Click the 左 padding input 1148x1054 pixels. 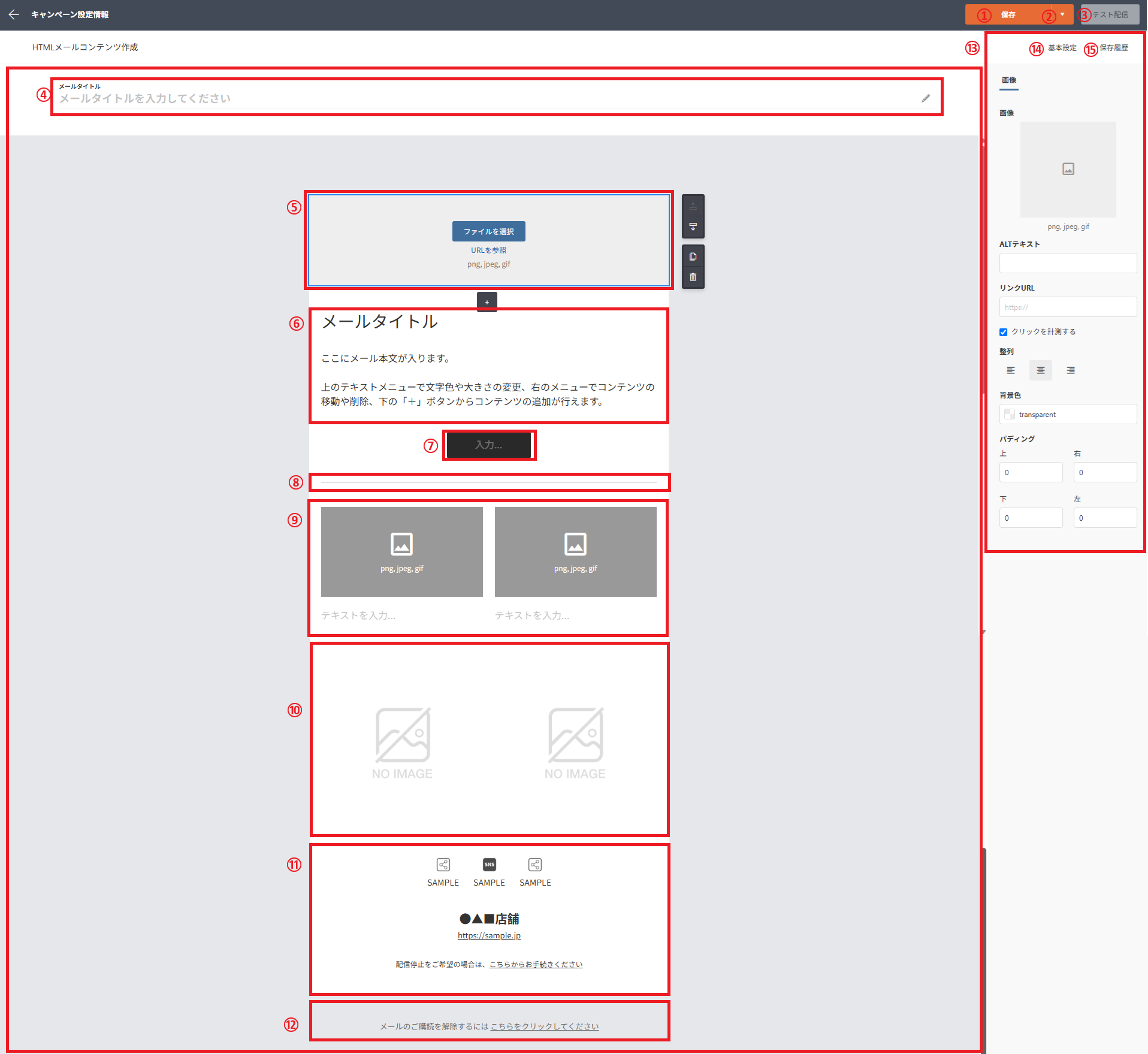click(x=1105, y=518)
